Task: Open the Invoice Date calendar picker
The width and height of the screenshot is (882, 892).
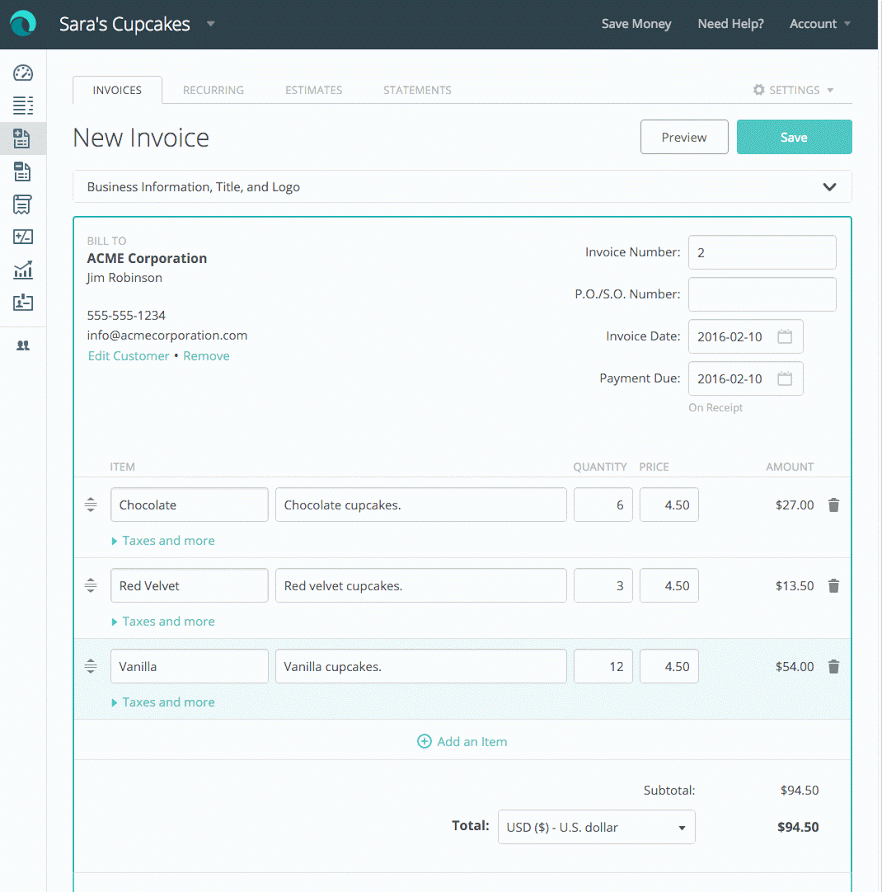Action: point(785,337)
